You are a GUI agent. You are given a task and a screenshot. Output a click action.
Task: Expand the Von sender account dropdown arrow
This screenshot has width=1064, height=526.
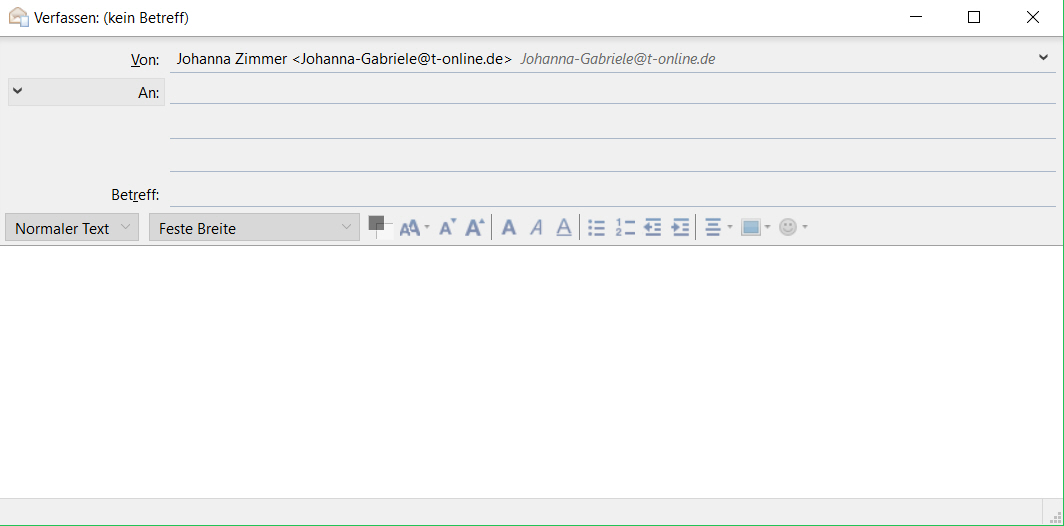1044,58
